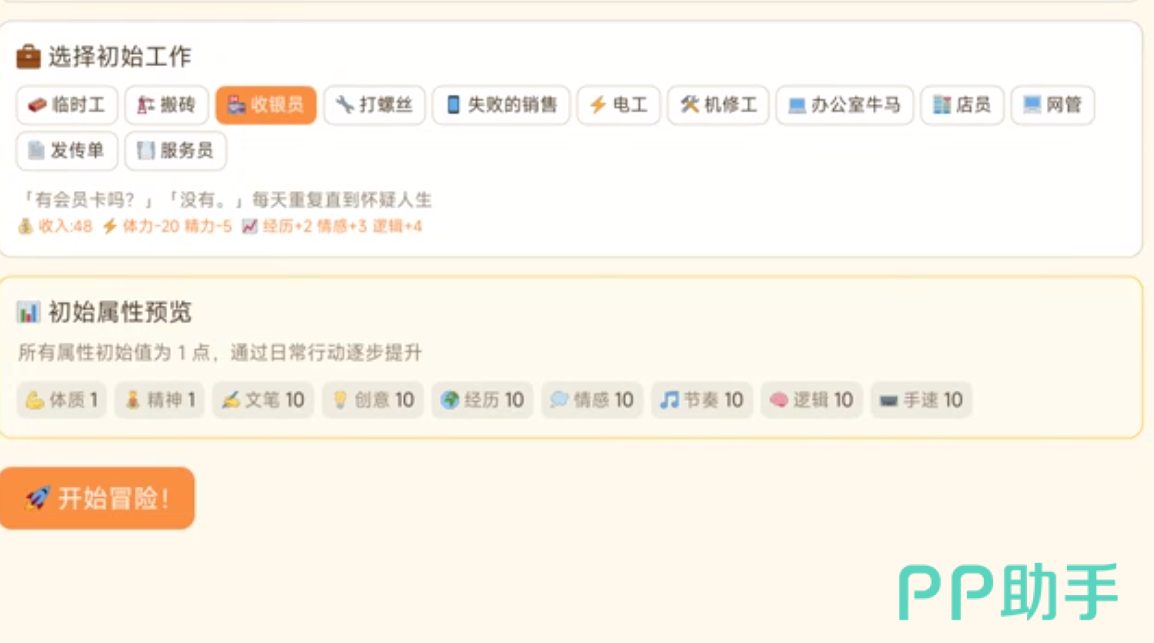1154x643 pixels.
Task: Choose 办公室牛马 job option
Action: coord(845,105)
